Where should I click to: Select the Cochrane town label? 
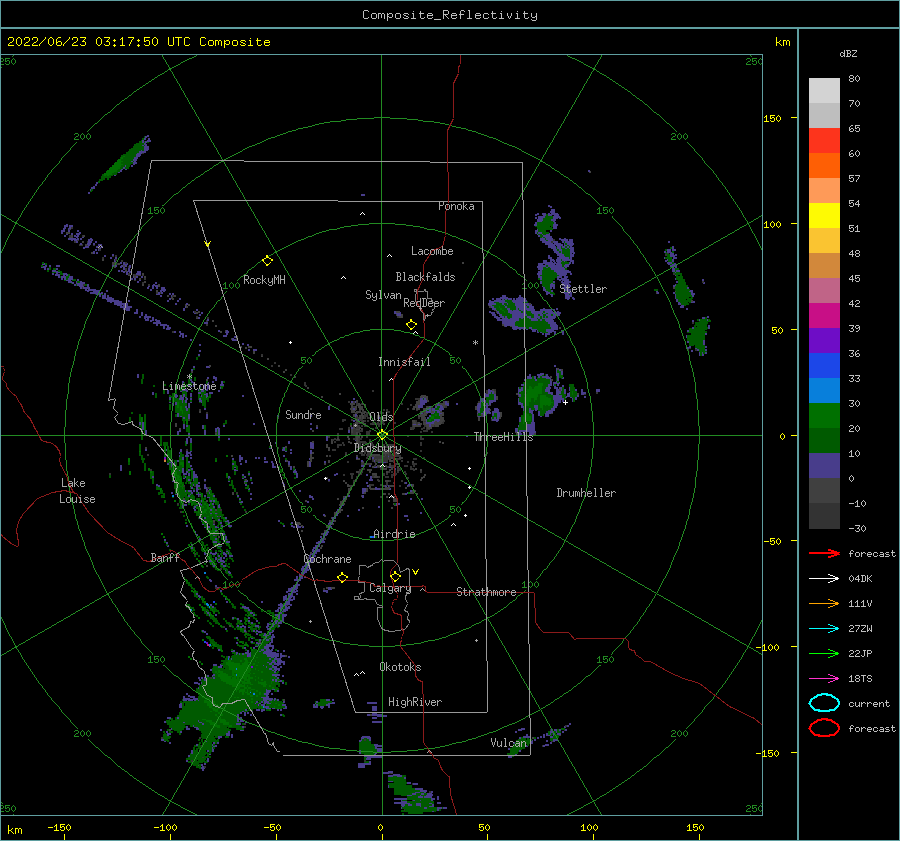click(x=327, y=559)
